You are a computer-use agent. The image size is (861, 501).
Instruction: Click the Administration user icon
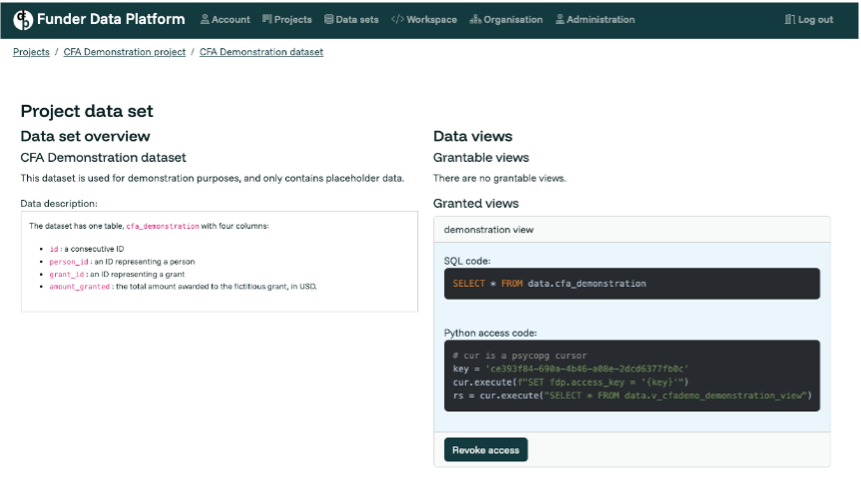[x=560, y=20]
